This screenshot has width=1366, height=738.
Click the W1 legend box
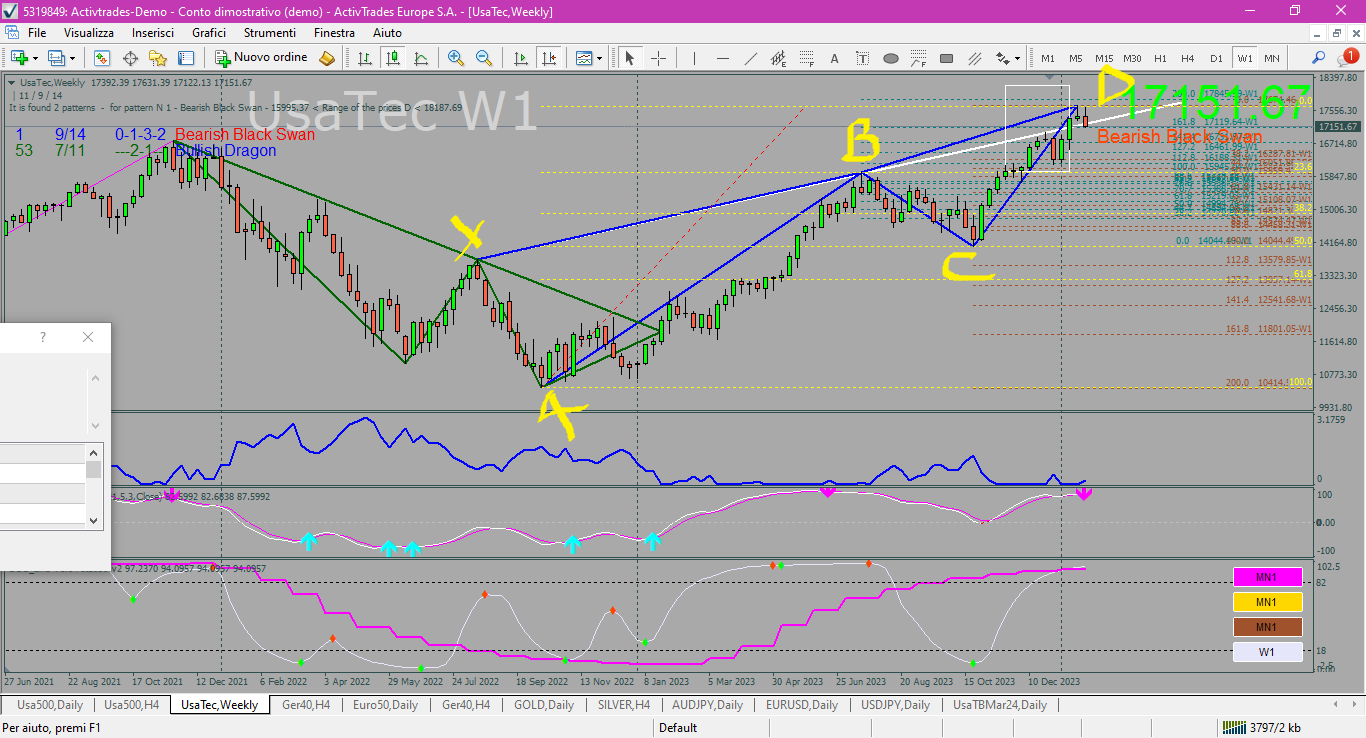[1267, 652]
